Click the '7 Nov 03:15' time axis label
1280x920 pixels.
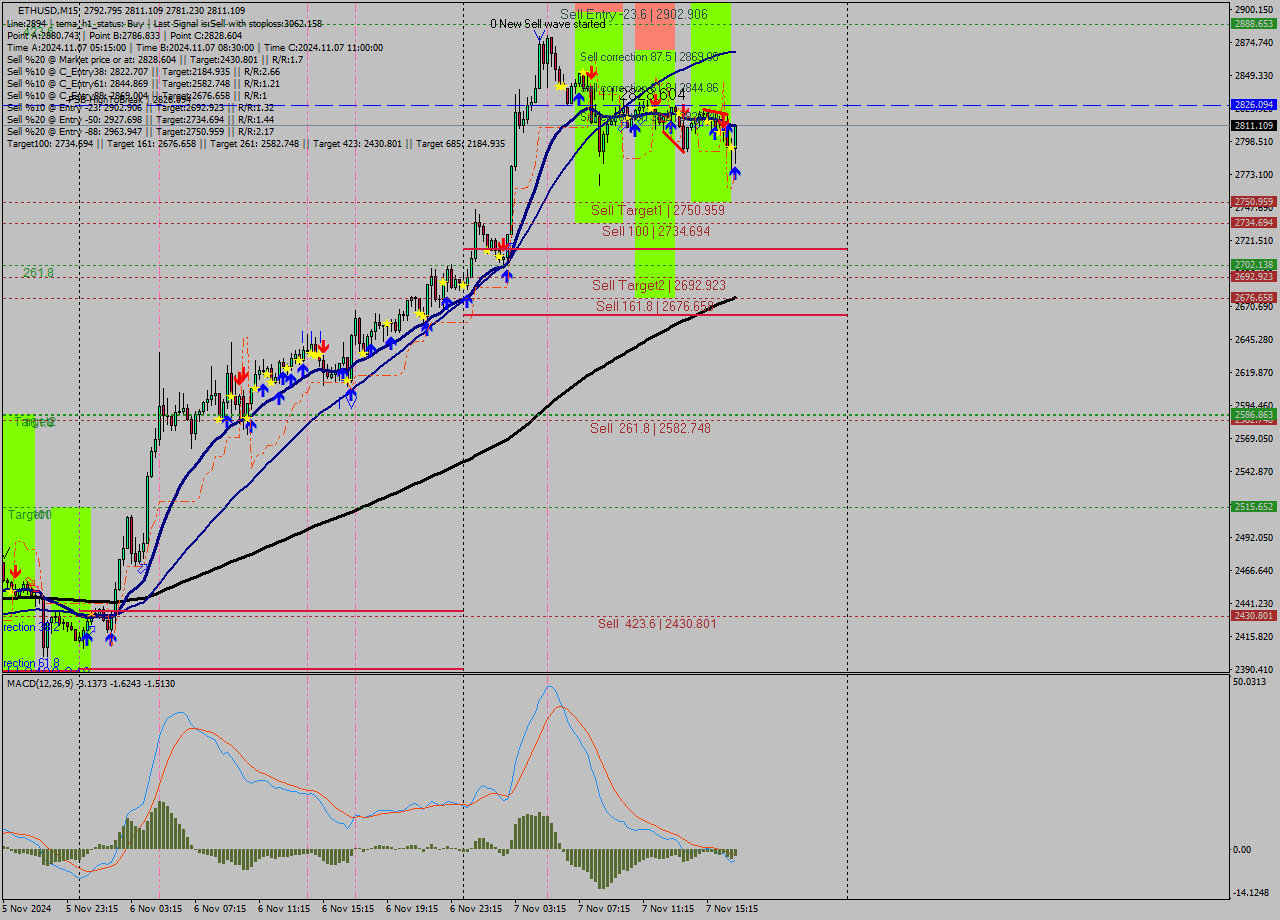540,909
